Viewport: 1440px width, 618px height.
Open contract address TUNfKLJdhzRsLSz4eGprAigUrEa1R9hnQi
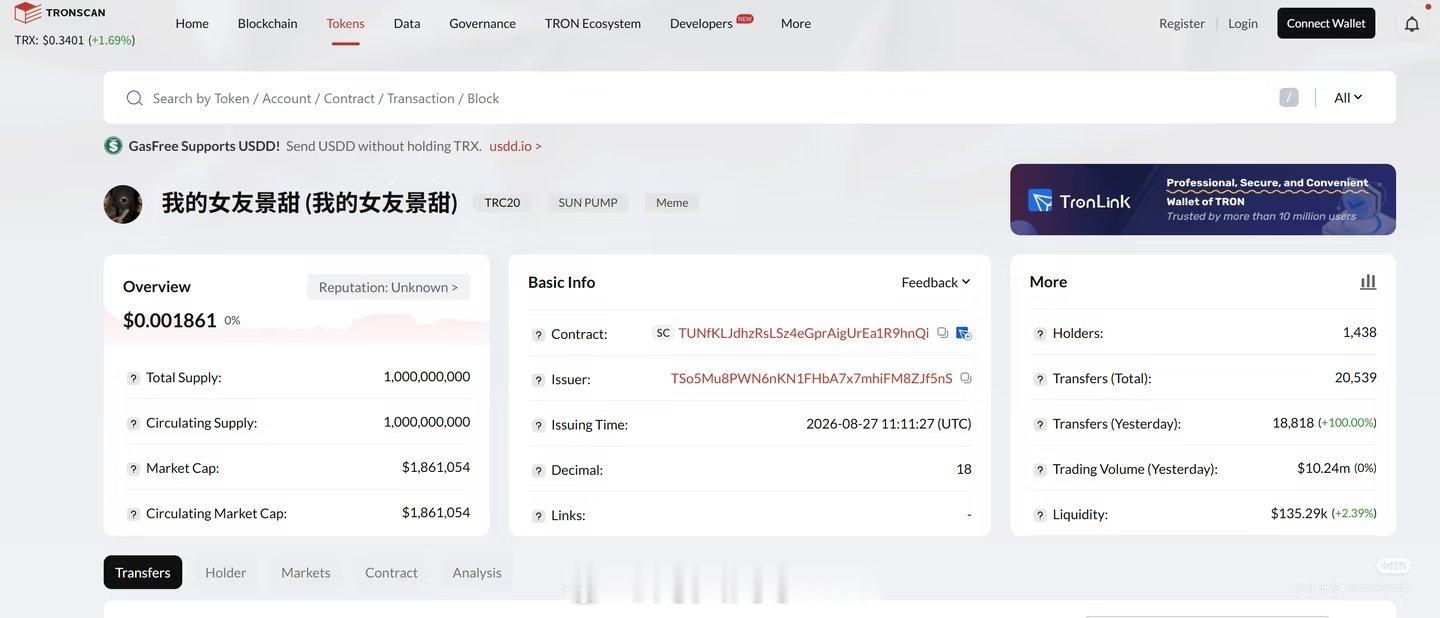click(804, 333)
